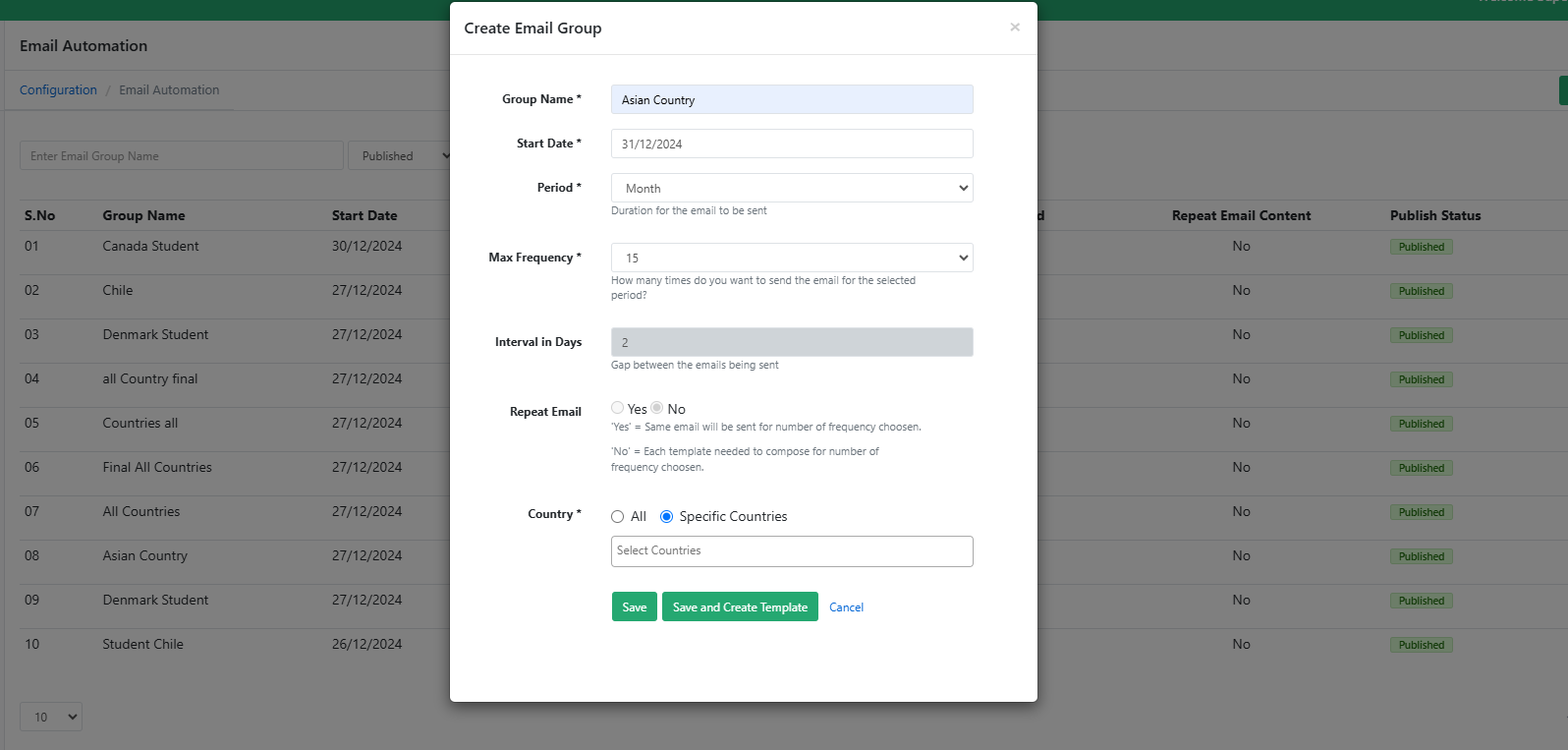This screenshot has height=750, width=1568.
Task: Open the page size dropdown showing 10
Action: coord(51,717)
